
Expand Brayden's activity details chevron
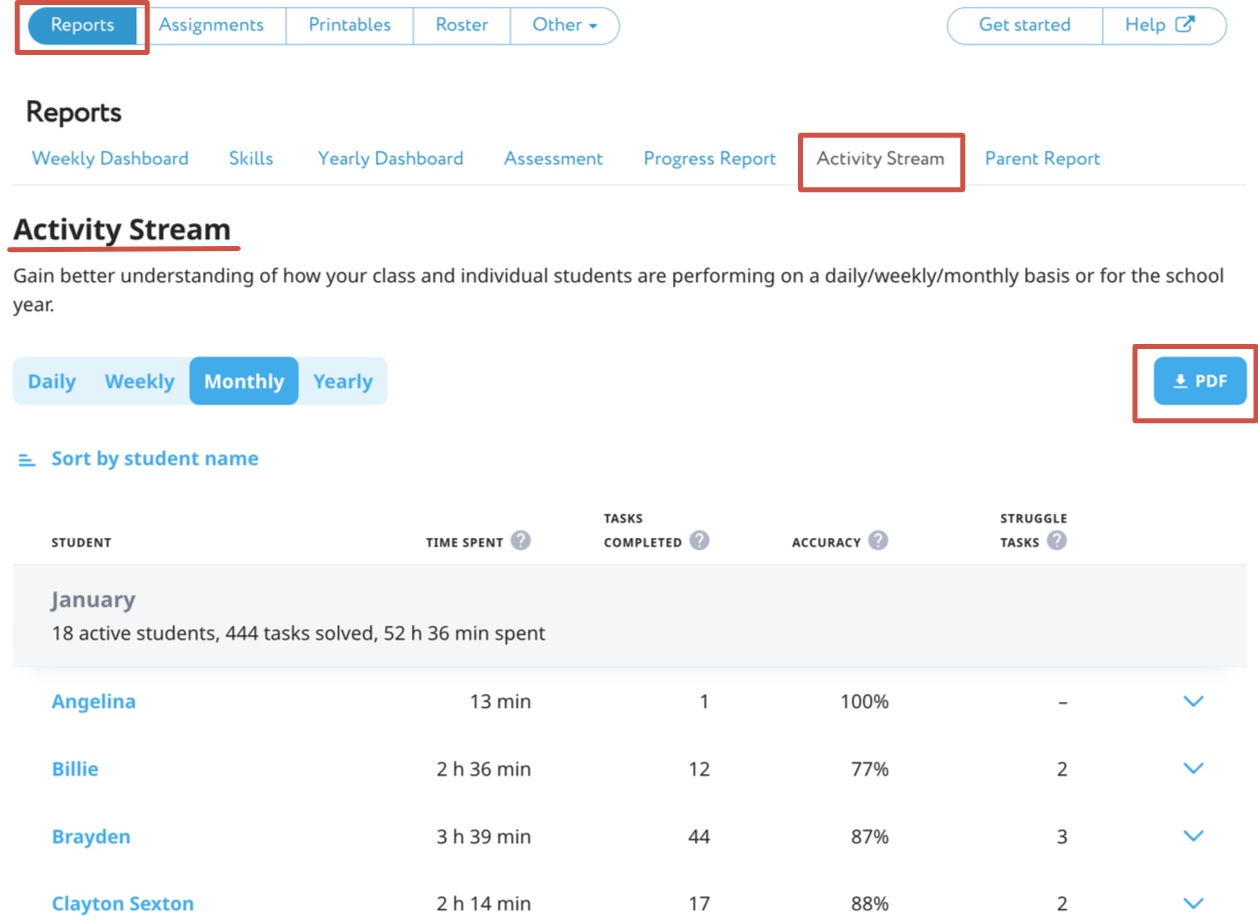(x=1192, y=836)
